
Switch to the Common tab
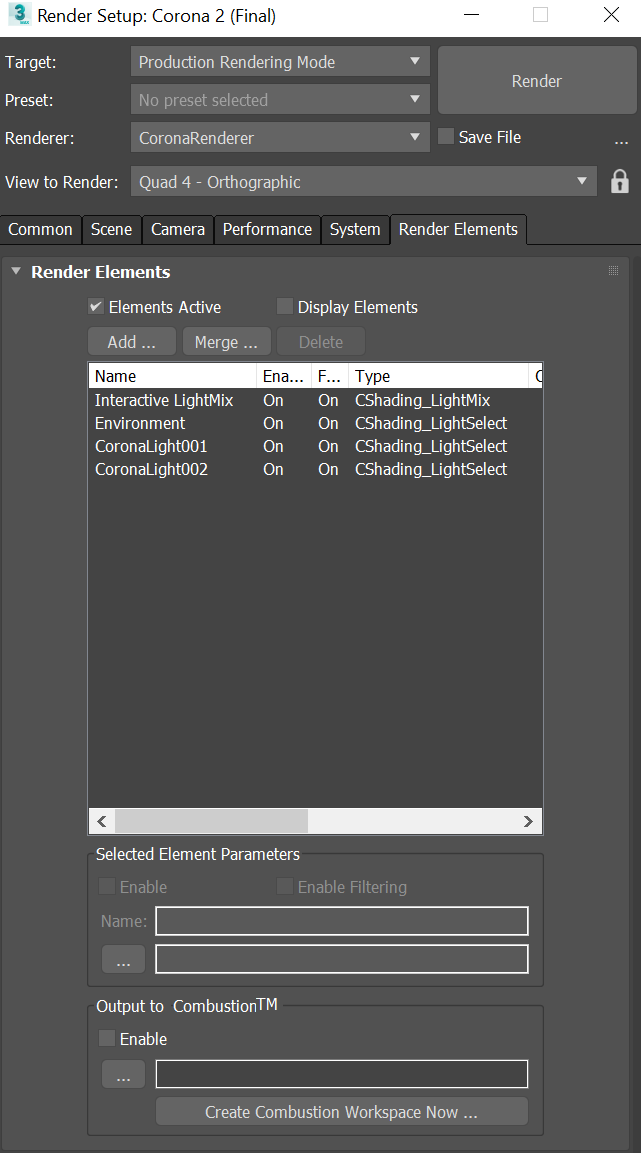pyautogui.click(x=40, y=229)
